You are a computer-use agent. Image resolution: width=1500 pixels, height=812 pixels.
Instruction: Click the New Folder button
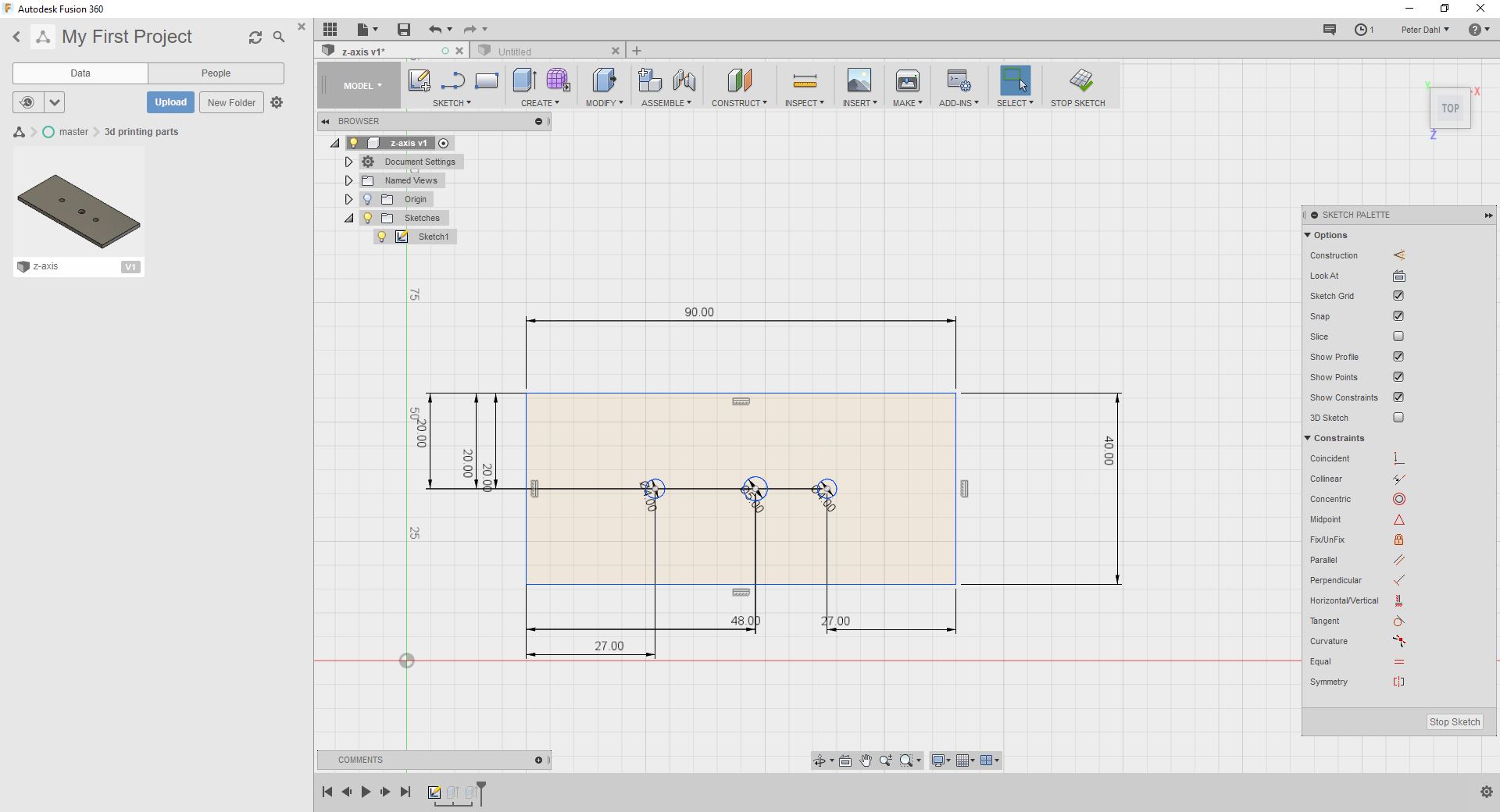point(231,102)
